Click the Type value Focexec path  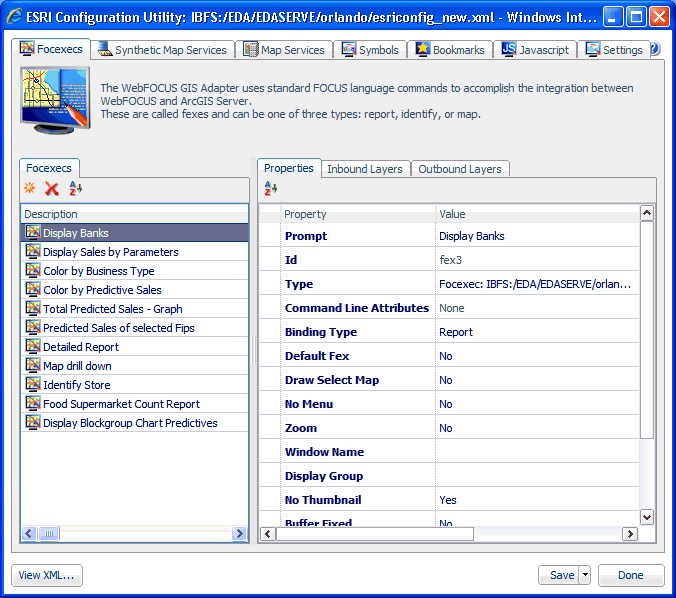537,284
